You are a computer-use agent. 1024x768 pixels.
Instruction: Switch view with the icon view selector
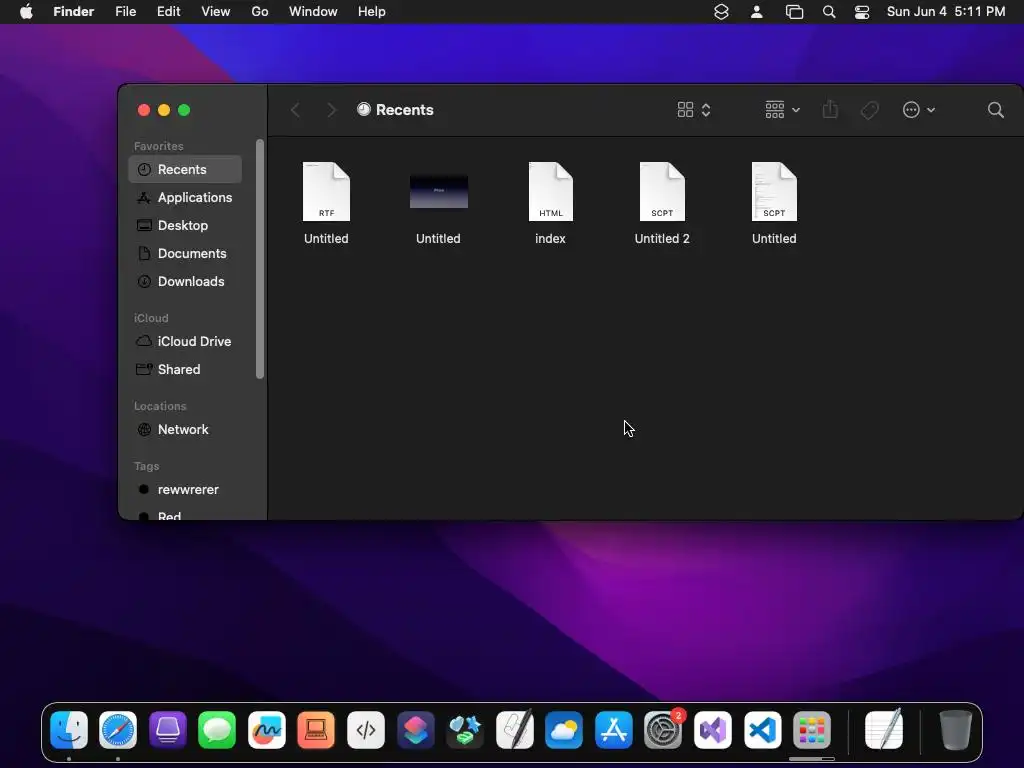pyautogui.click(x=694, y=110)
